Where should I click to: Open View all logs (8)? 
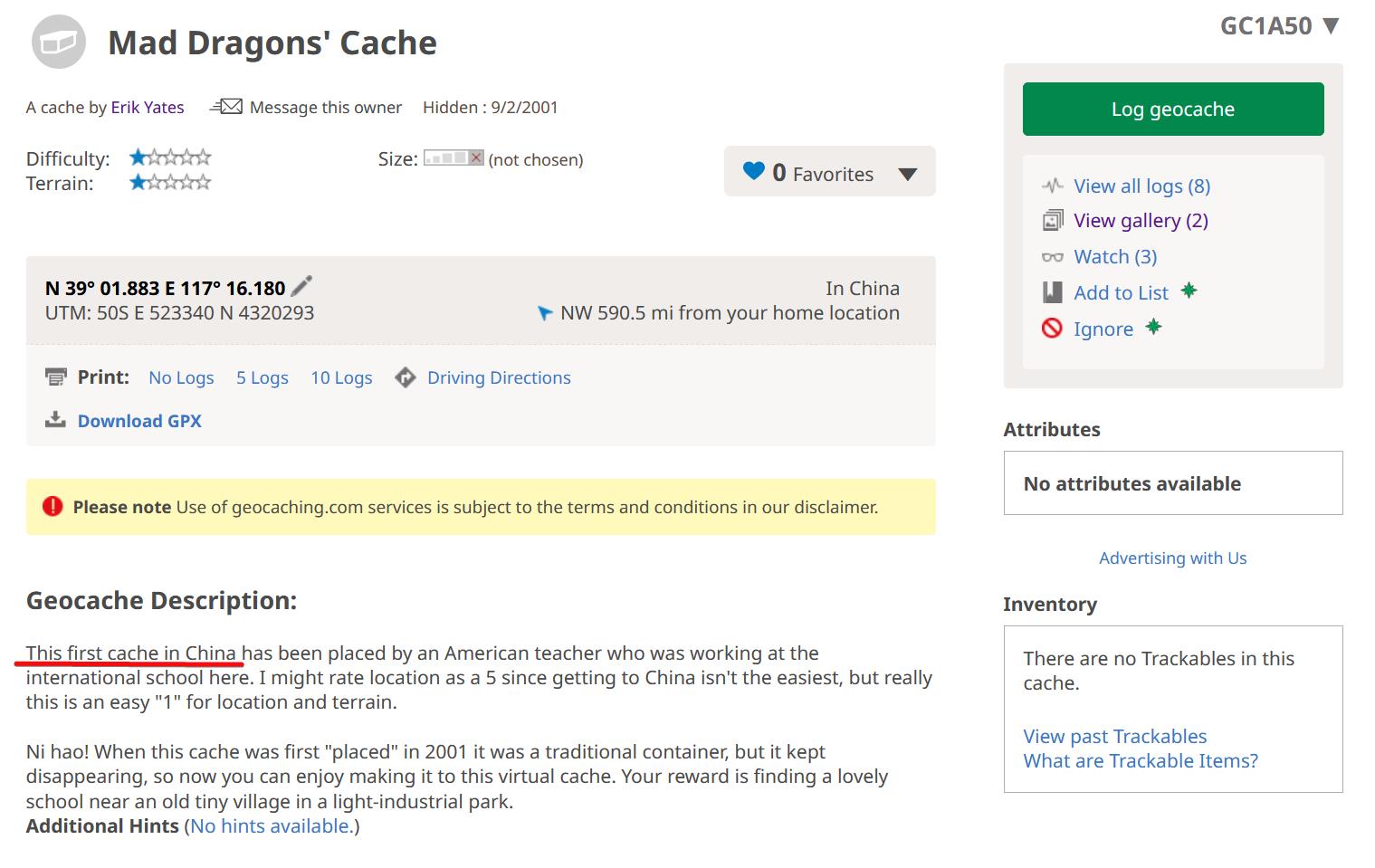click(x=1141, y=186)
